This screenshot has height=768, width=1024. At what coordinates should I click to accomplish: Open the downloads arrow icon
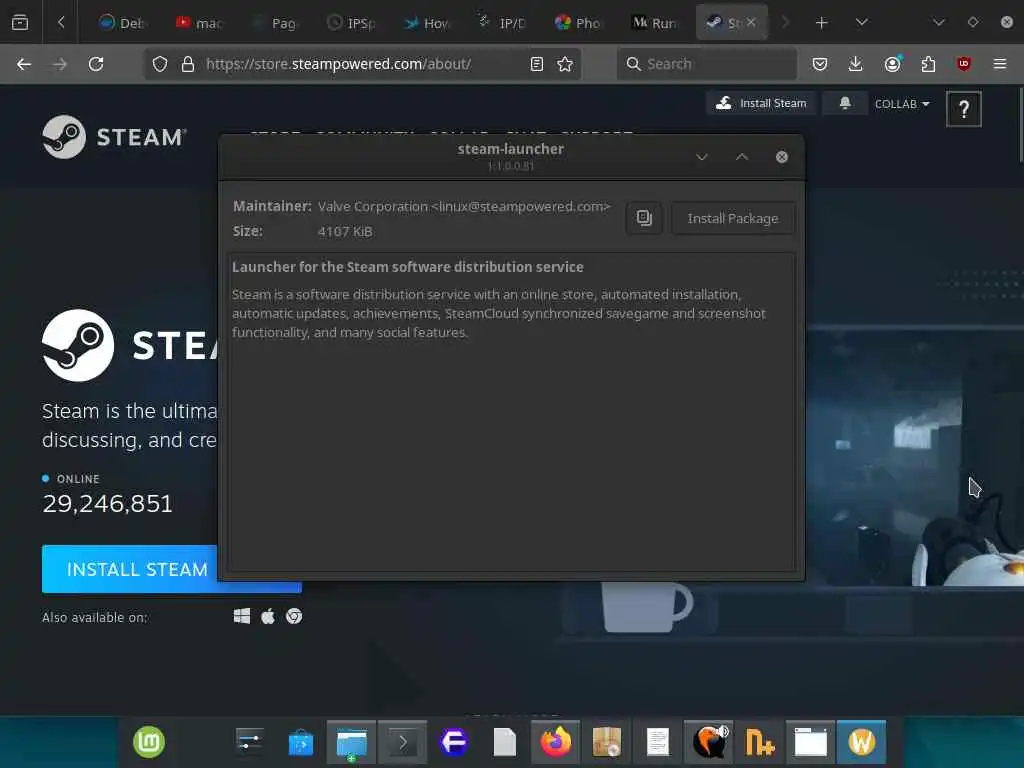coord(856,64)
